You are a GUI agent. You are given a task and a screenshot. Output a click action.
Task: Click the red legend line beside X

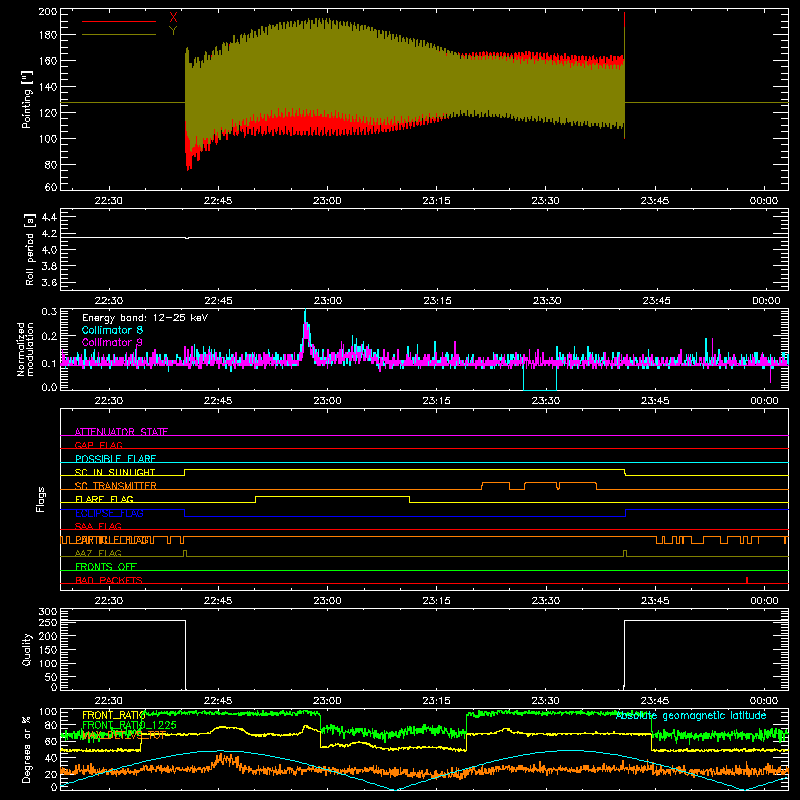119,21
